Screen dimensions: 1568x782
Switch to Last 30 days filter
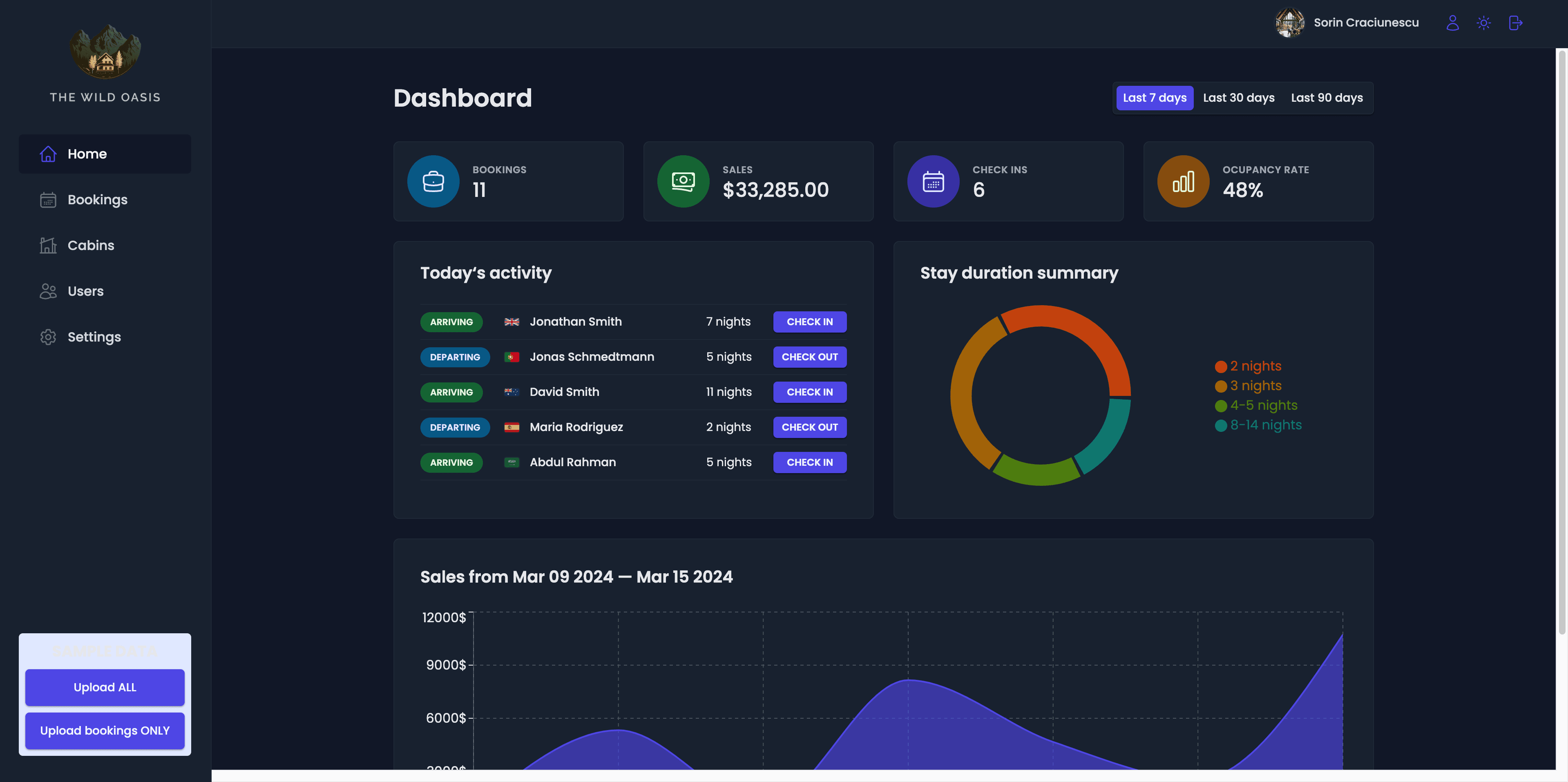pyautogui.click(x=1238, y=98)
